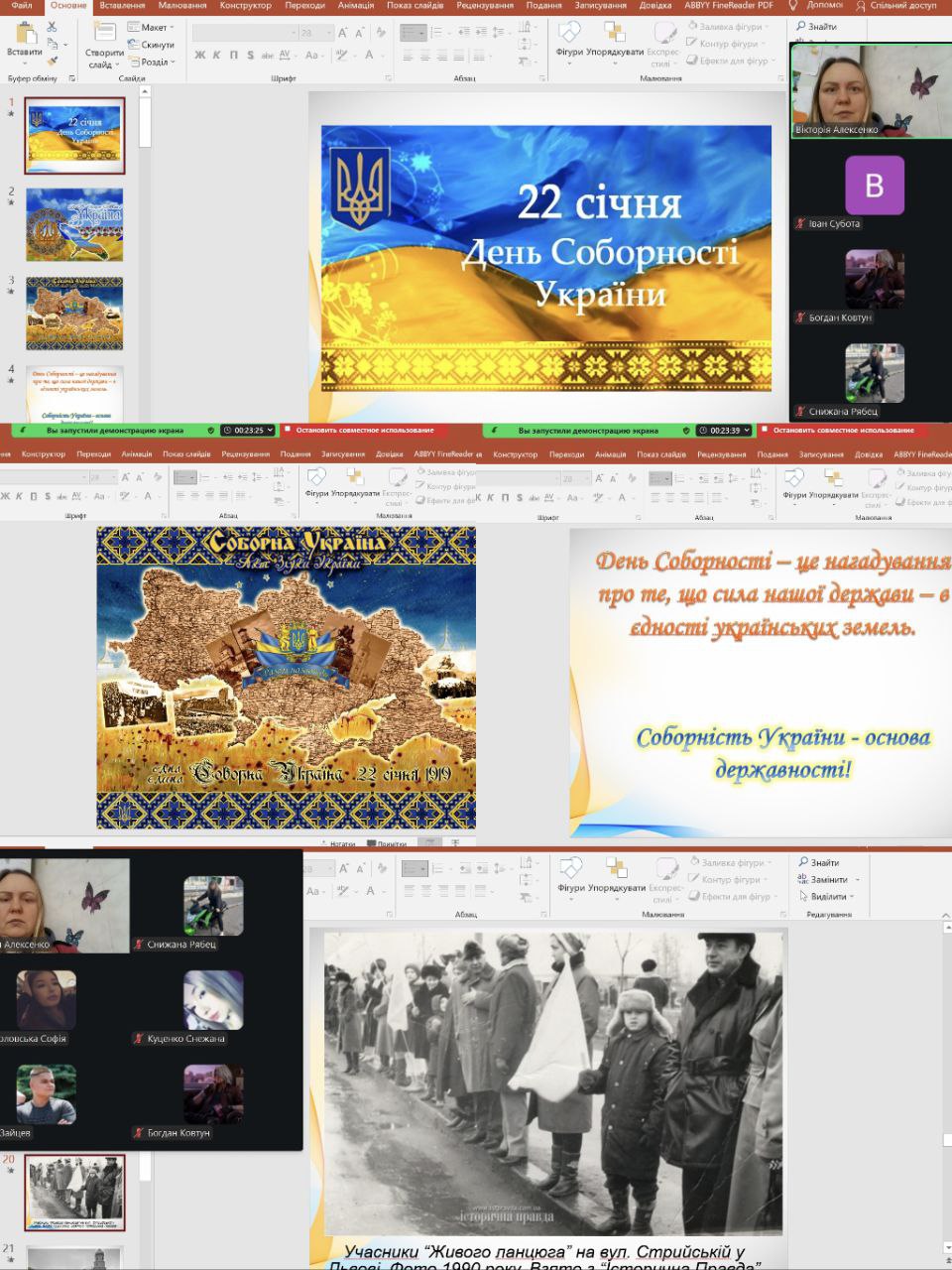
Task: Switch to the Вставлення ribbon tab
Action: click(122, 6)
